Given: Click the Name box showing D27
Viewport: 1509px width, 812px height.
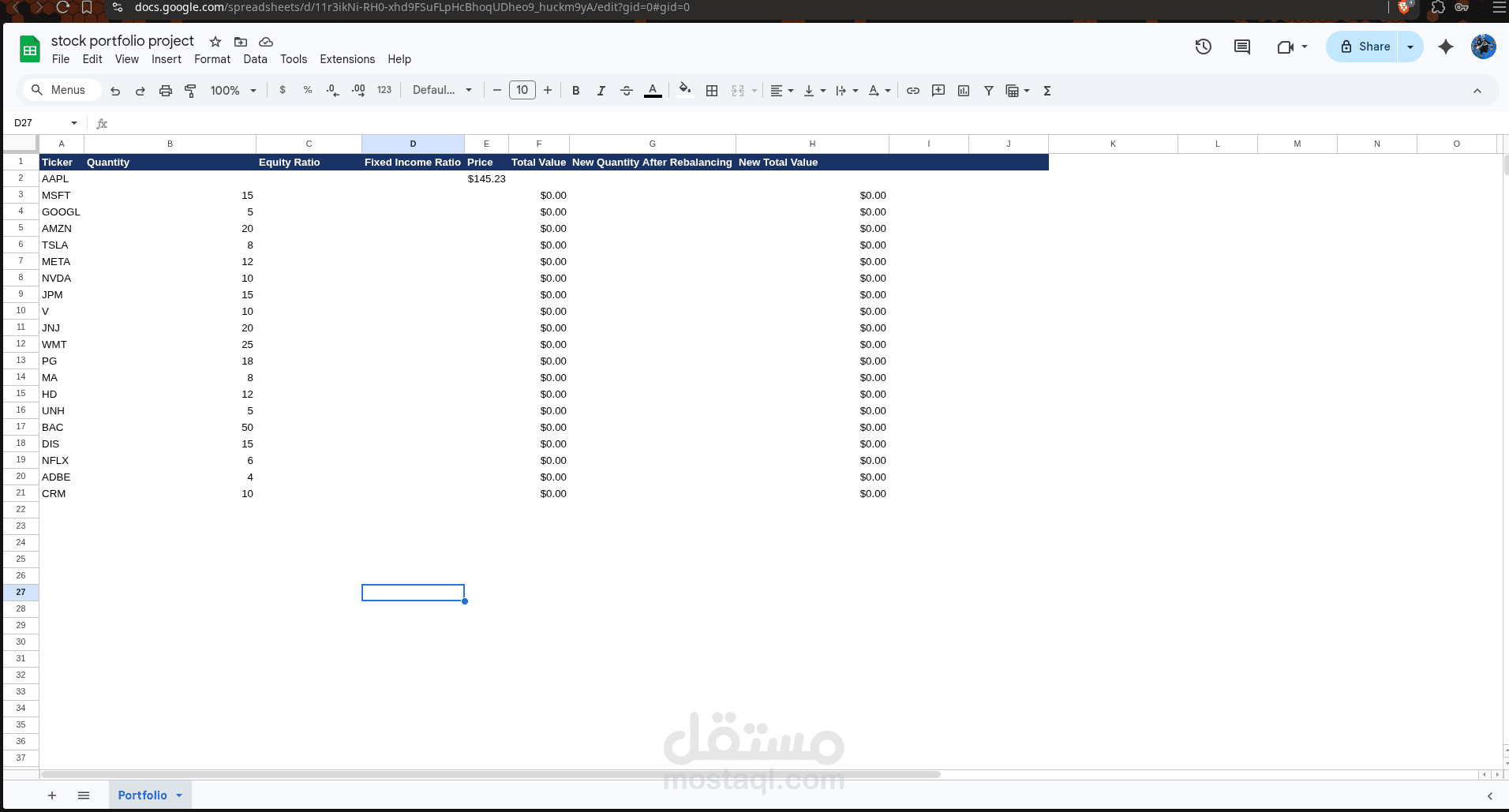Looking at the screenshot, I should 46,123.
